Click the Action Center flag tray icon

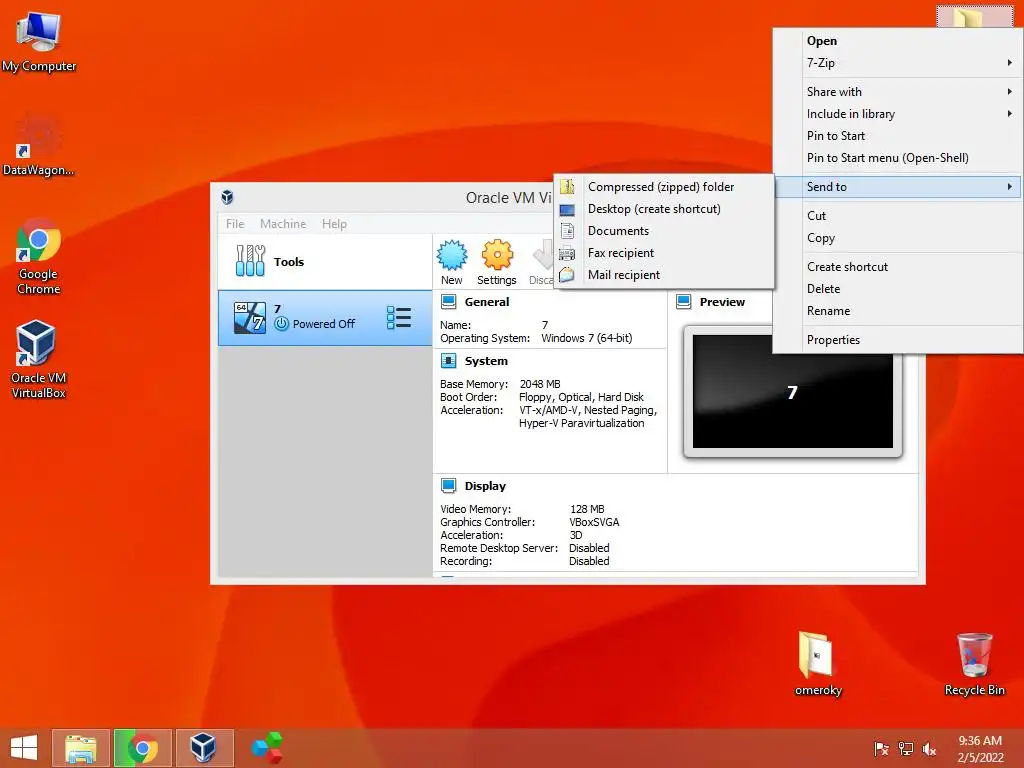882,748
